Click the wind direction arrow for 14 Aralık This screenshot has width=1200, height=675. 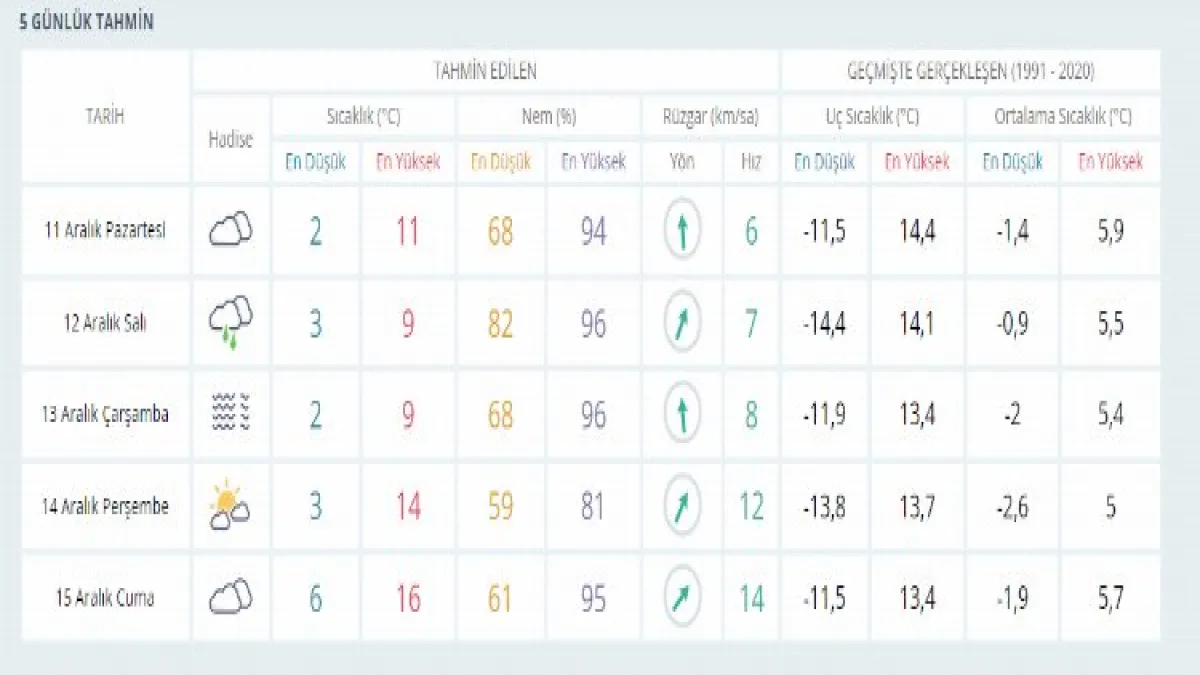(682, 506)
